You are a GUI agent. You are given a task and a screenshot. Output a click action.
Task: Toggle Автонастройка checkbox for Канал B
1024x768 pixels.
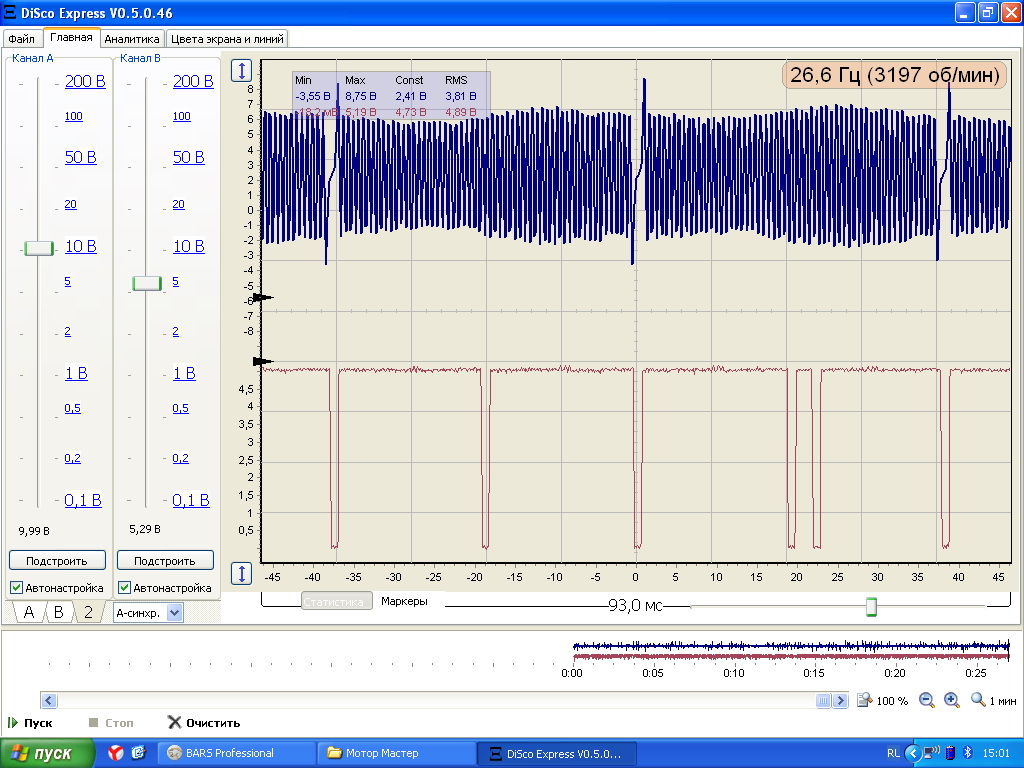point(125,588)
